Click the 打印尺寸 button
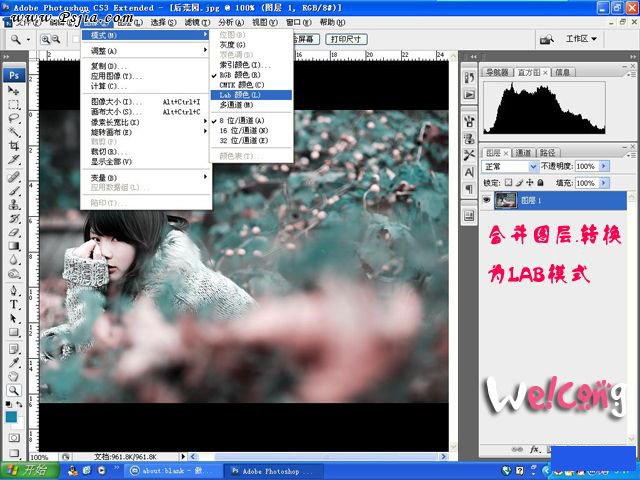Image resolution: width=640 pixels, height=480 pixels. click(346, 39)
